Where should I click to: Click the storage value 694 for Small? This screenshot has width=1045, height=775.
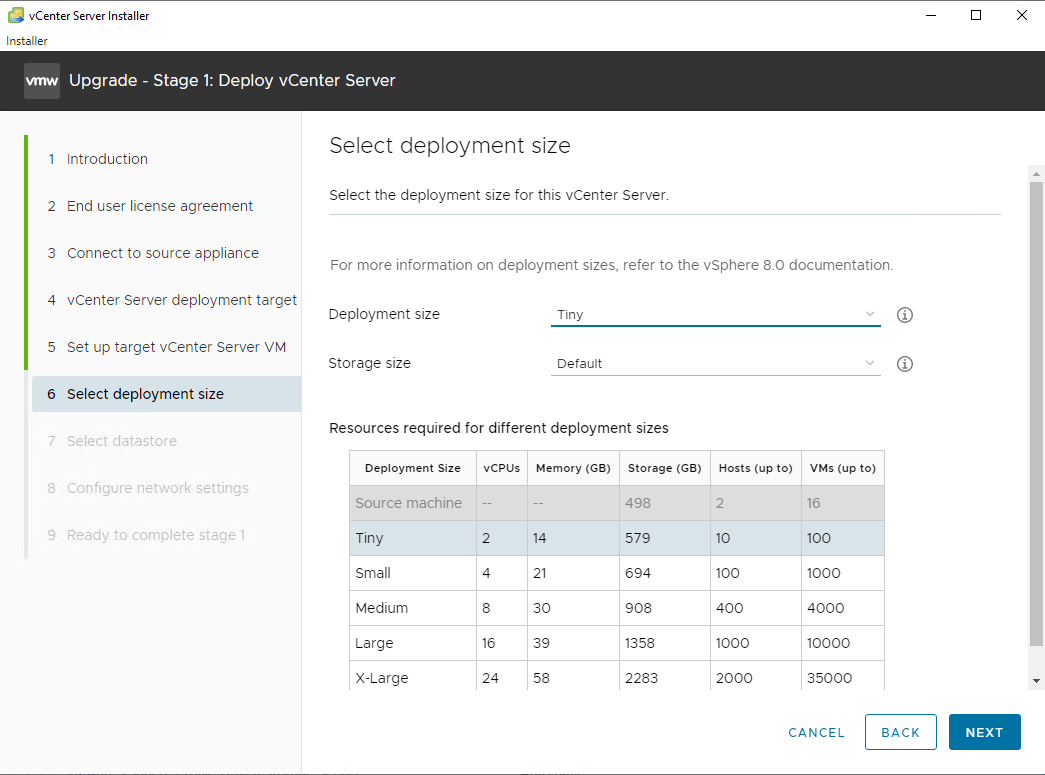coord(638,573)
